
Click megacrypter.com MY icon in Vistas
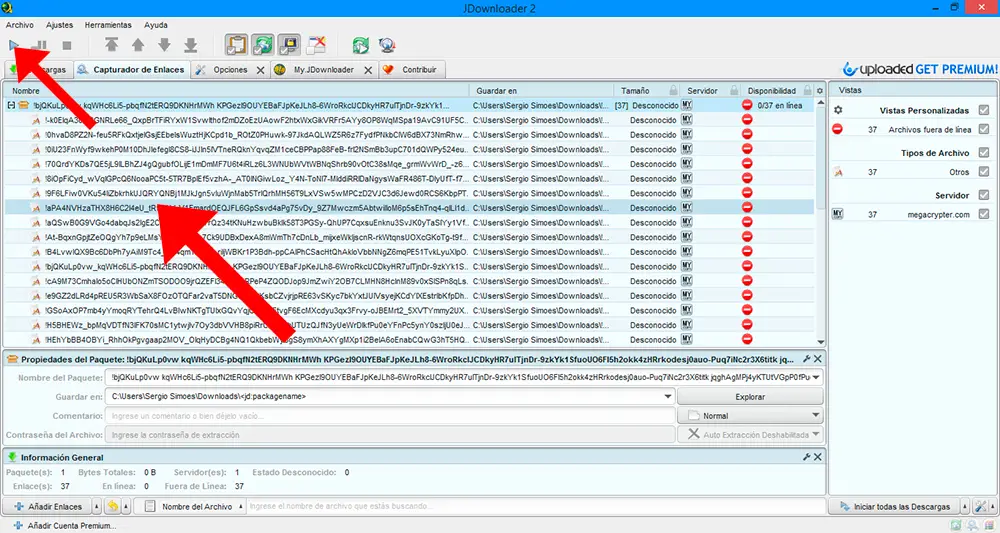838,214
